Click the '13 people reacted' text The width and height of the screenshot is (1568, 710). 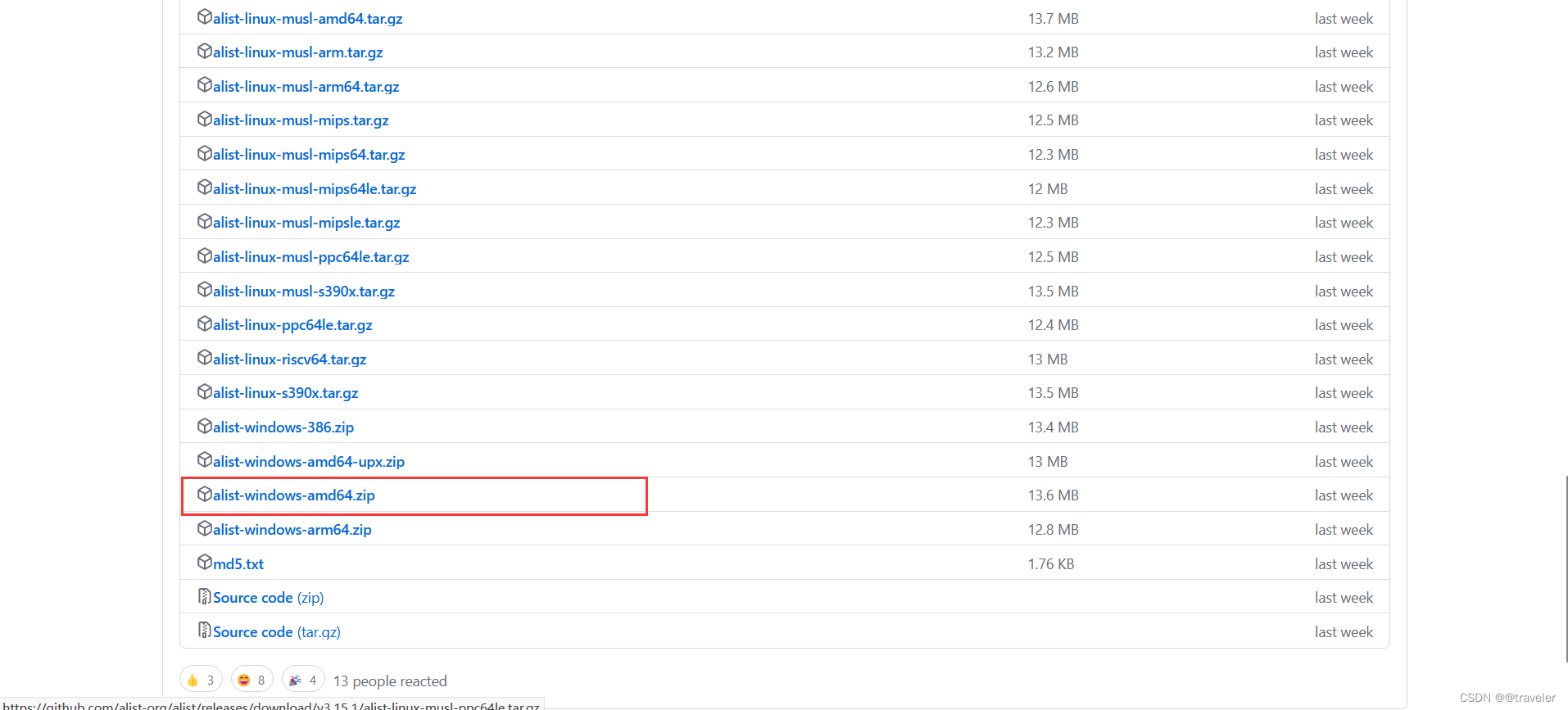[x=390, y=681]
